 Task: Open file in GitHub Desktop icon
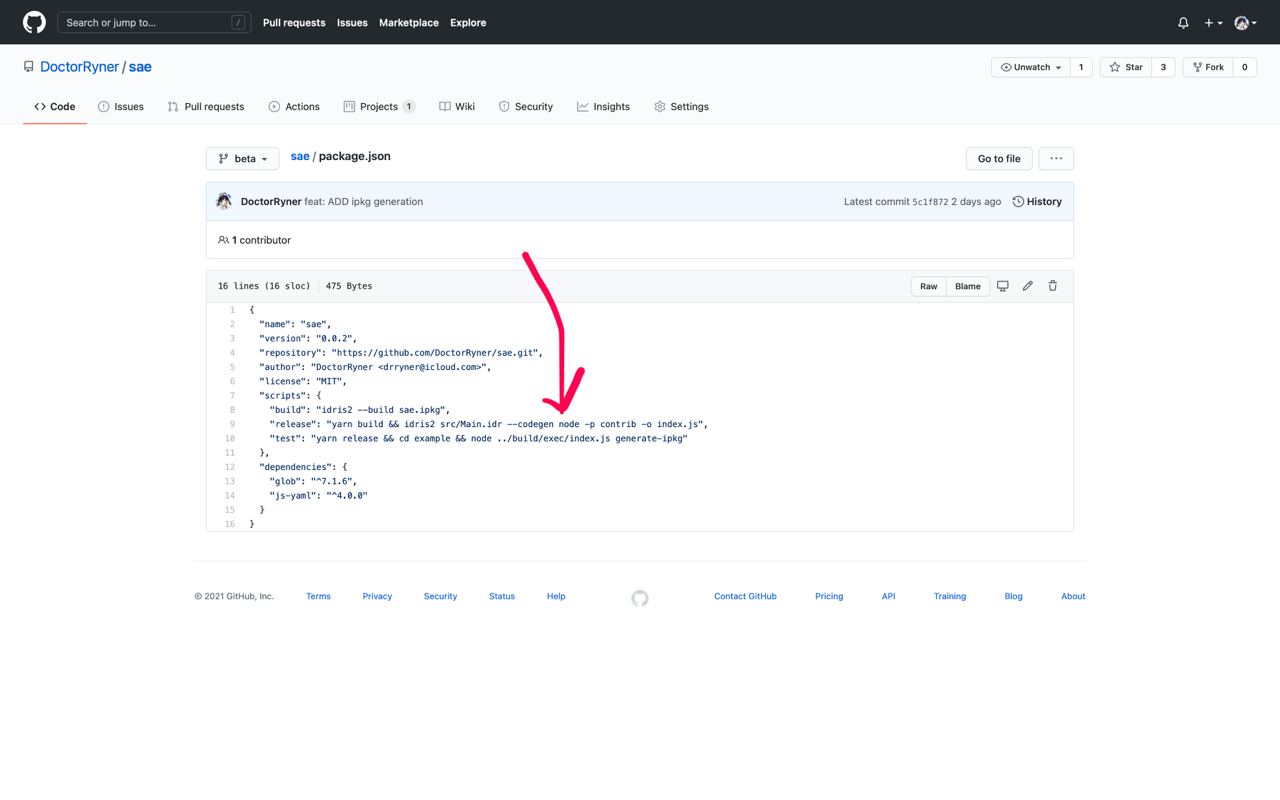point(1003,286)
